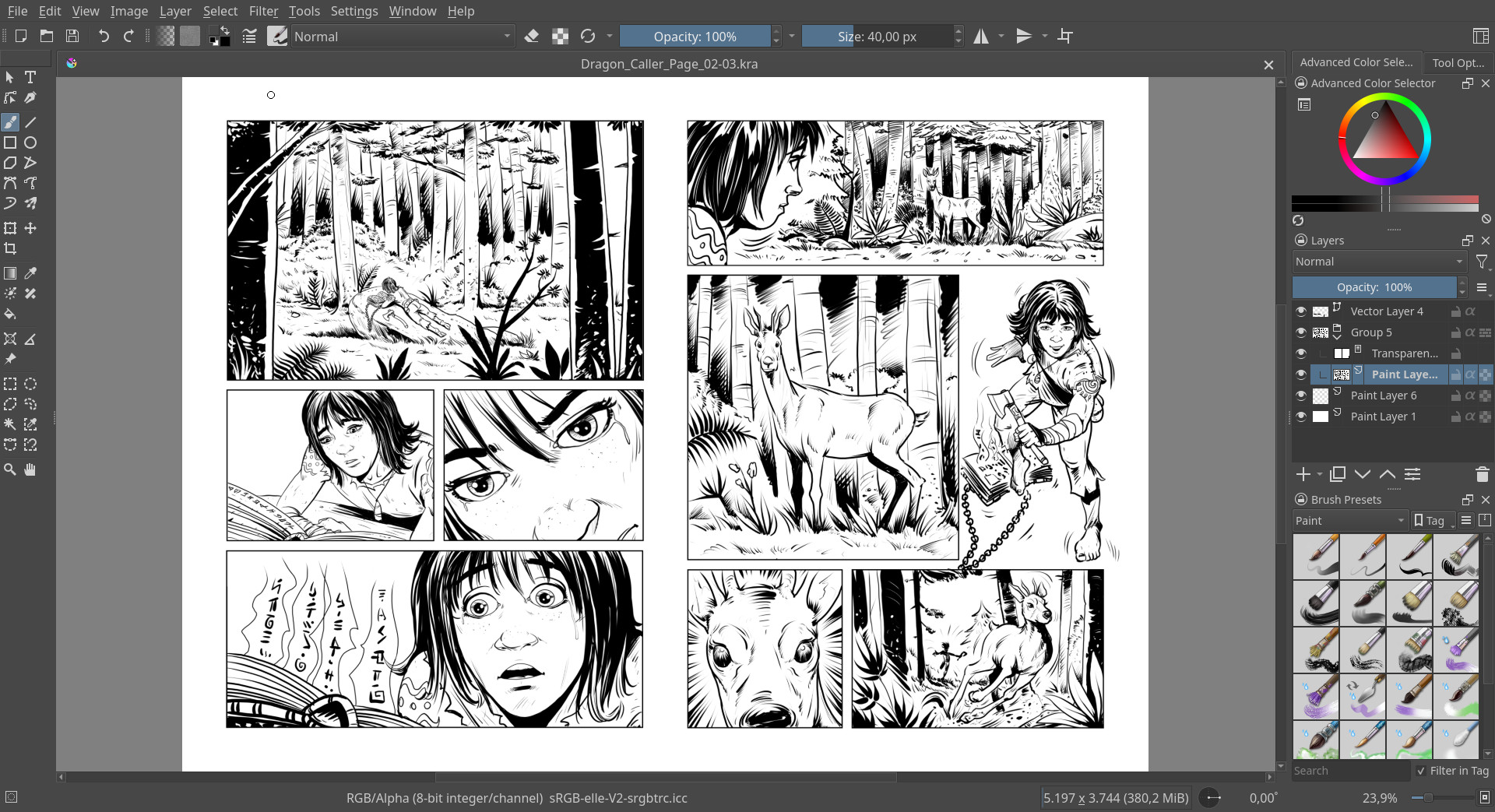This screenshot has height=812, width=1495.
Task: Pick a hue on the color wheel
Action: click(1386, 97)
